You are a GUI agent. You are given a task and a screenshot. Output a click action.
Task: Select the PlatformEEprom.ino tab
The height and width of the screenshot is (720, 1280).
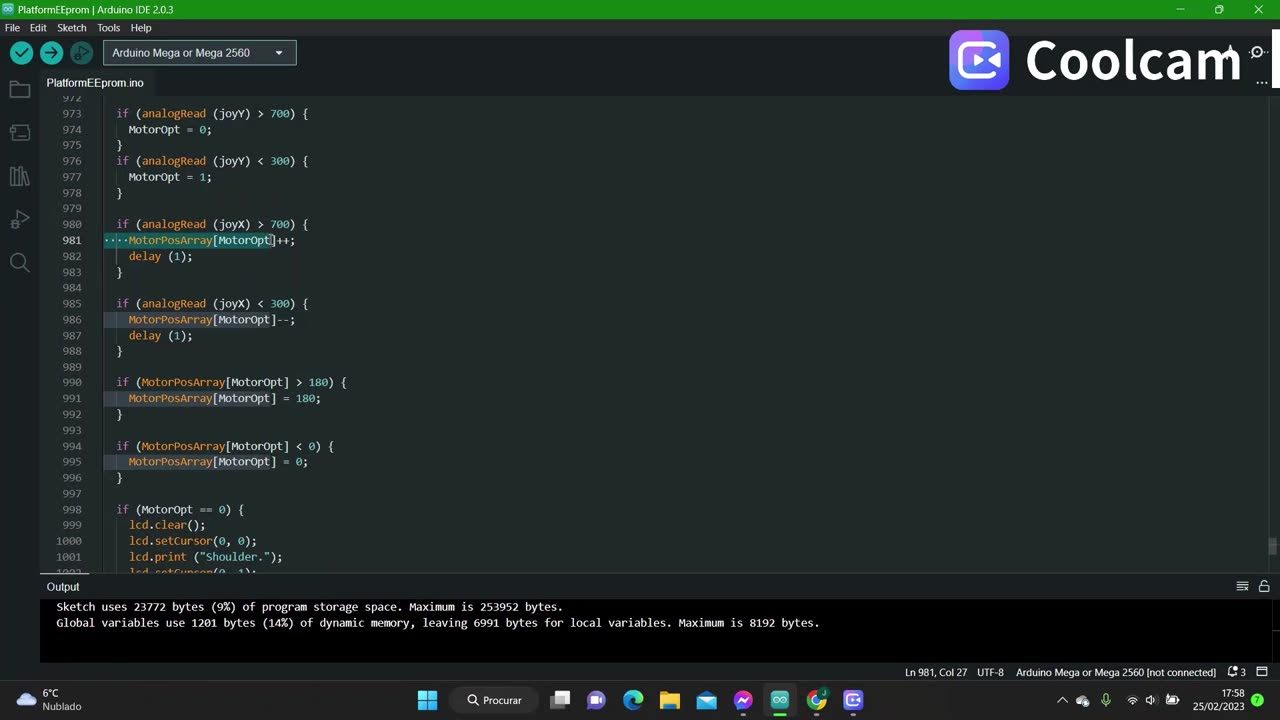(95, 83)
